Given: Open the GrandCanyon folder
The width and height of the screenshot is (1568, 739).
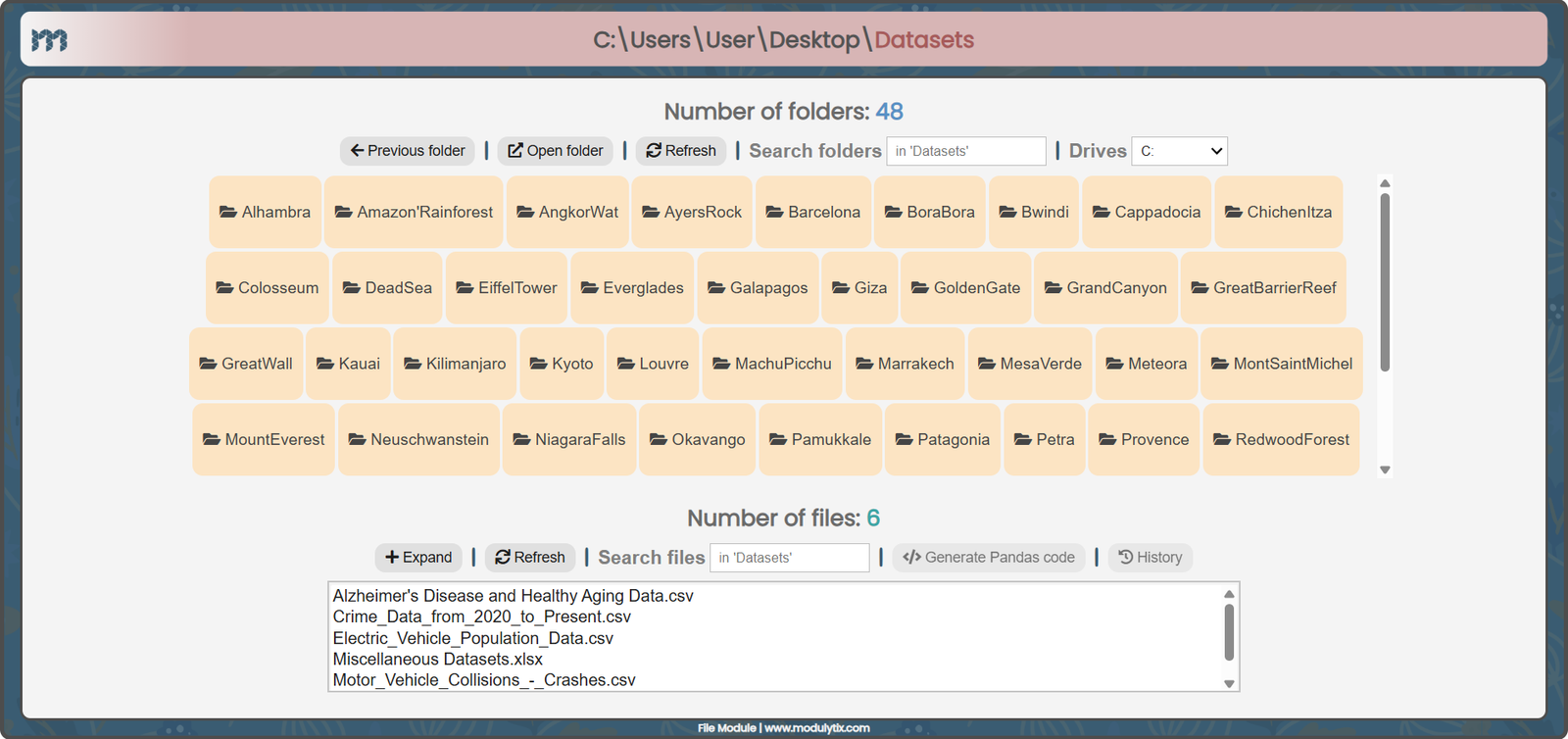Looking at the screenshot, I should click(x=1105, y=288).
